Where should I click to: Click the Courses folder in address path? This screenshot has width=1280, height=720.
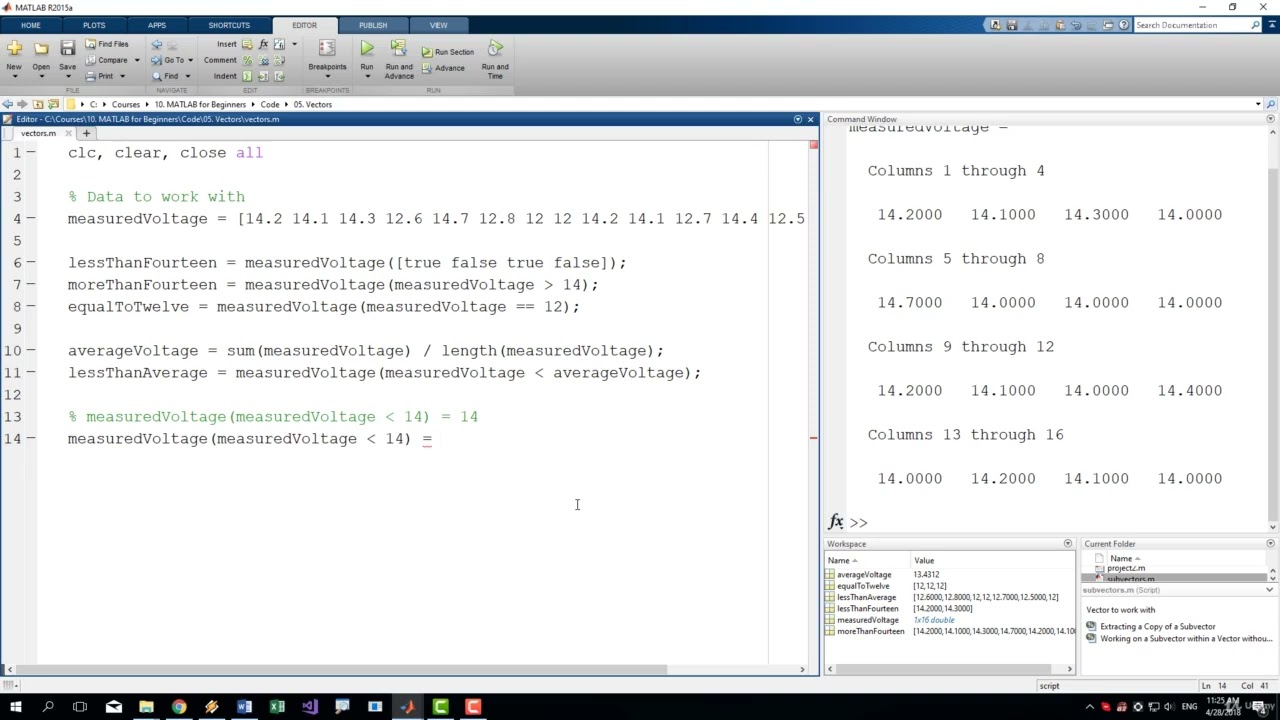[126, 104]
